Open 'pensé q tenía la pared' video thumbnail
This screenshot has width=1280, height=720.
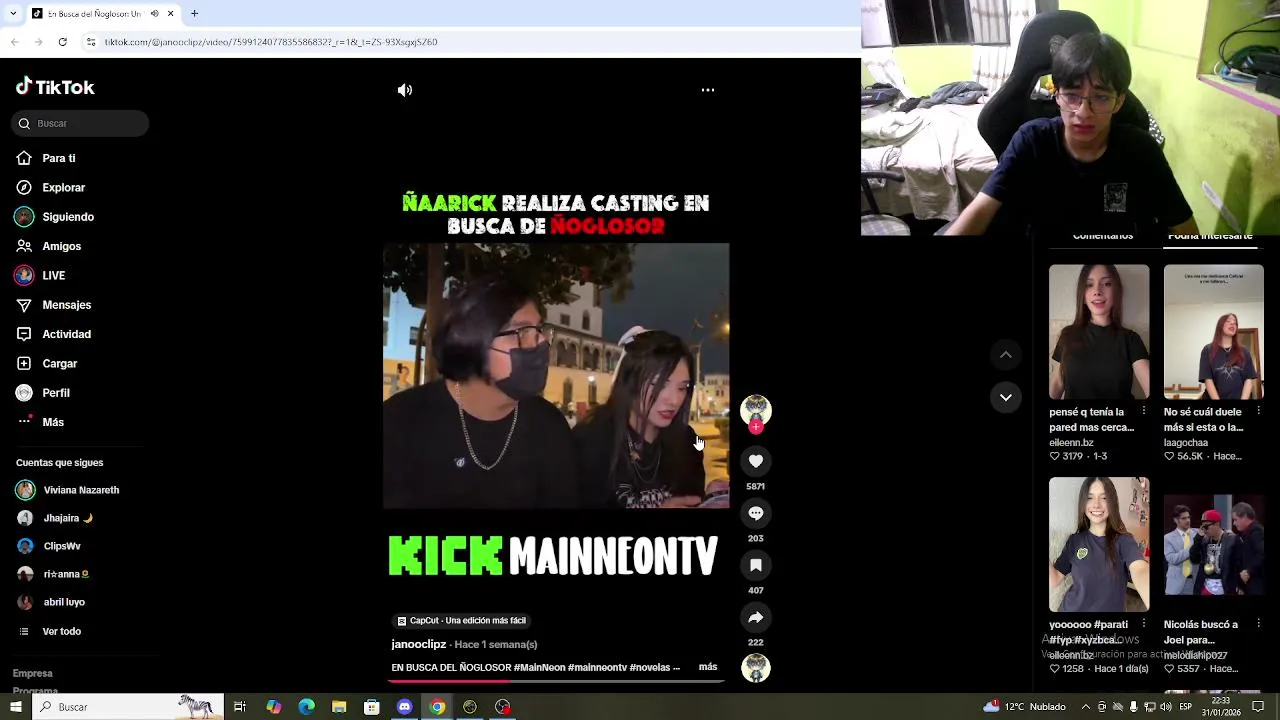coord(1099,331)
